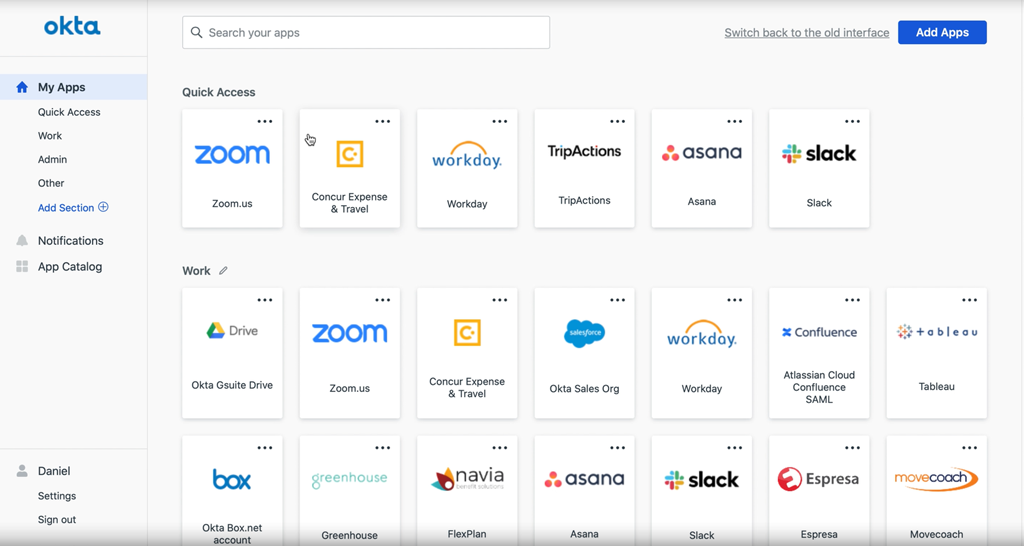Launch Okta Sales Org Salesforce app
1024x546 pixels.
[584, 350]
